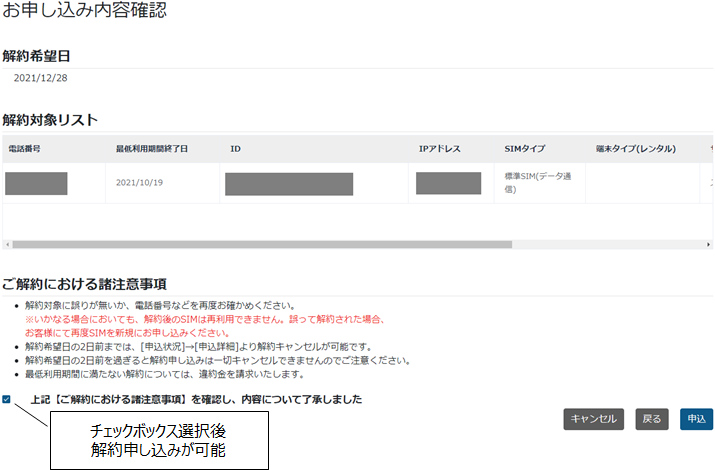Click the 違約金を請求いたします notice
Viewport: 715px width, 470px height.
tap(164, 374)
